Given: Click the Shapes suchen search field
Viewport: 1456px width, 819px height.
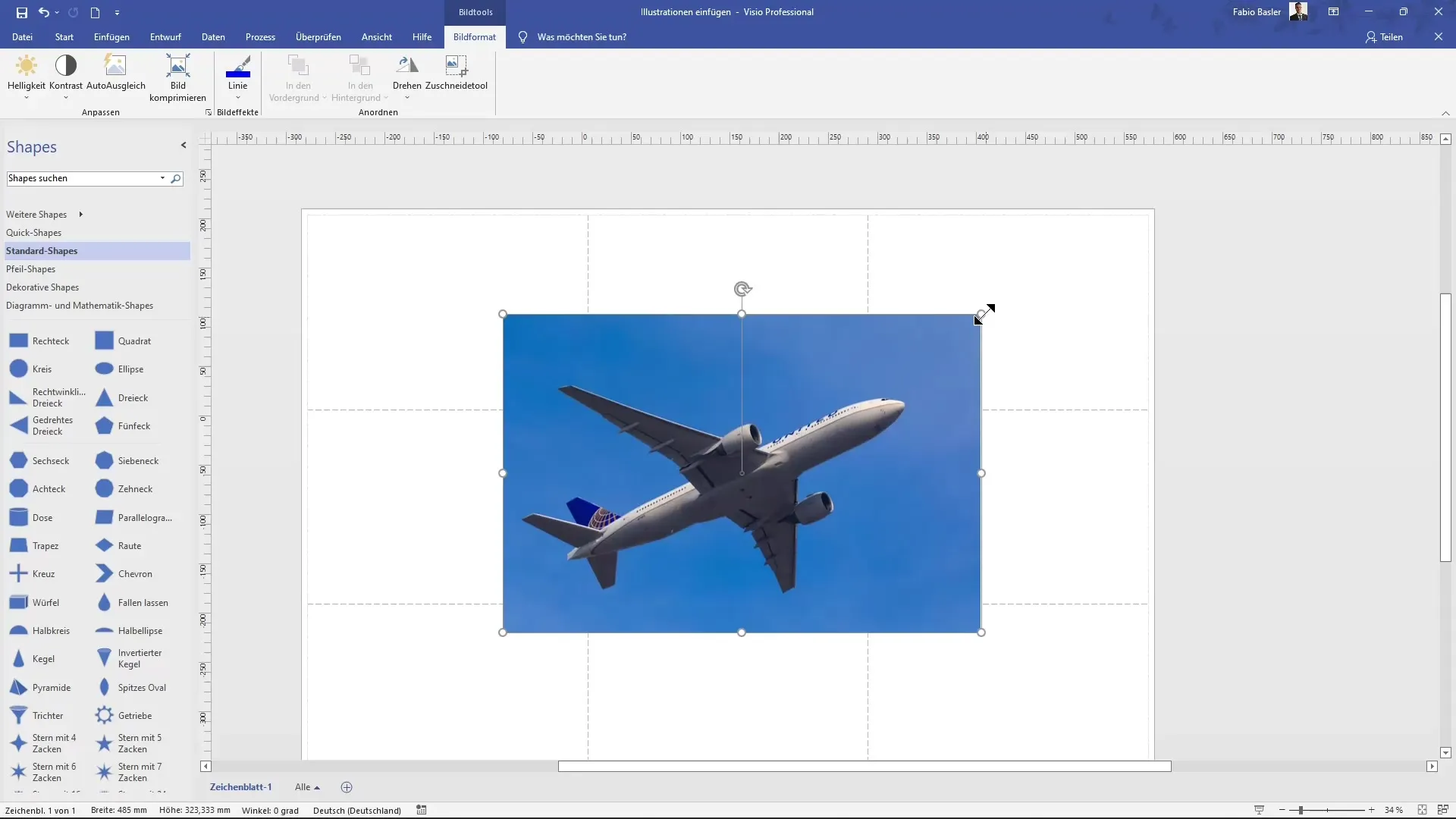Looking at the screenshot, I should 82,178.
